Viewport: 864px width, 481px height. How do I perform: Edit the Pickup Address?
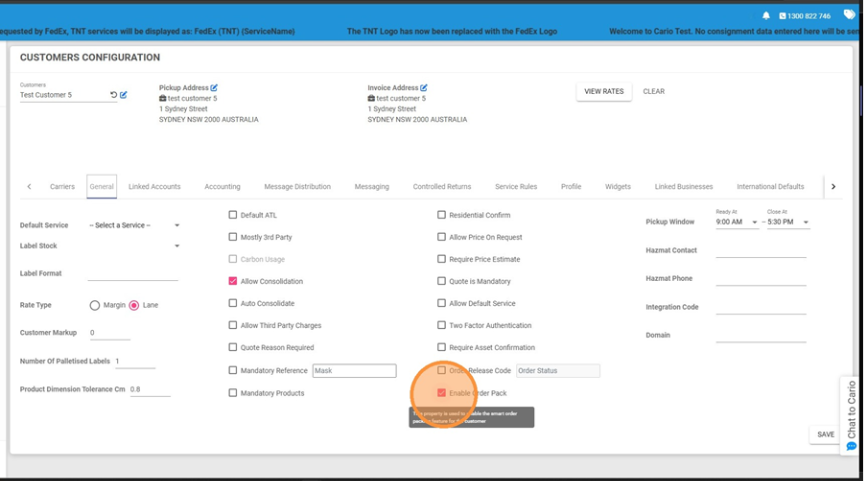214,88
